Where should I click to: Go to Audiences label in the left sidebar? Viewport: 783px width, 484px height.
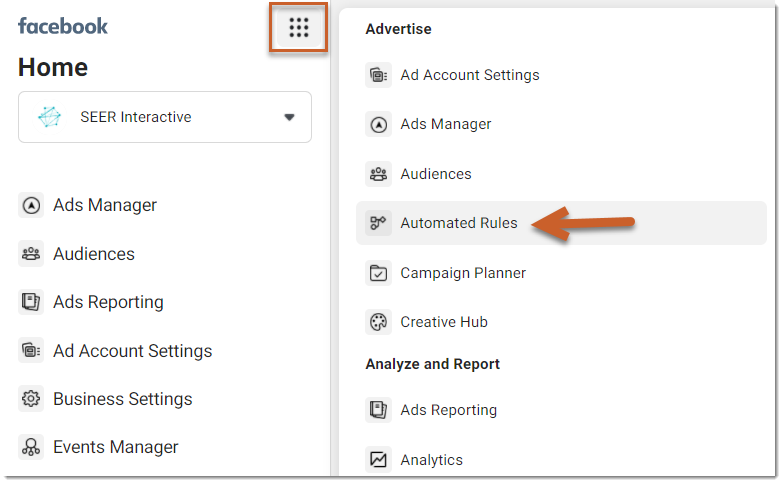94,254
